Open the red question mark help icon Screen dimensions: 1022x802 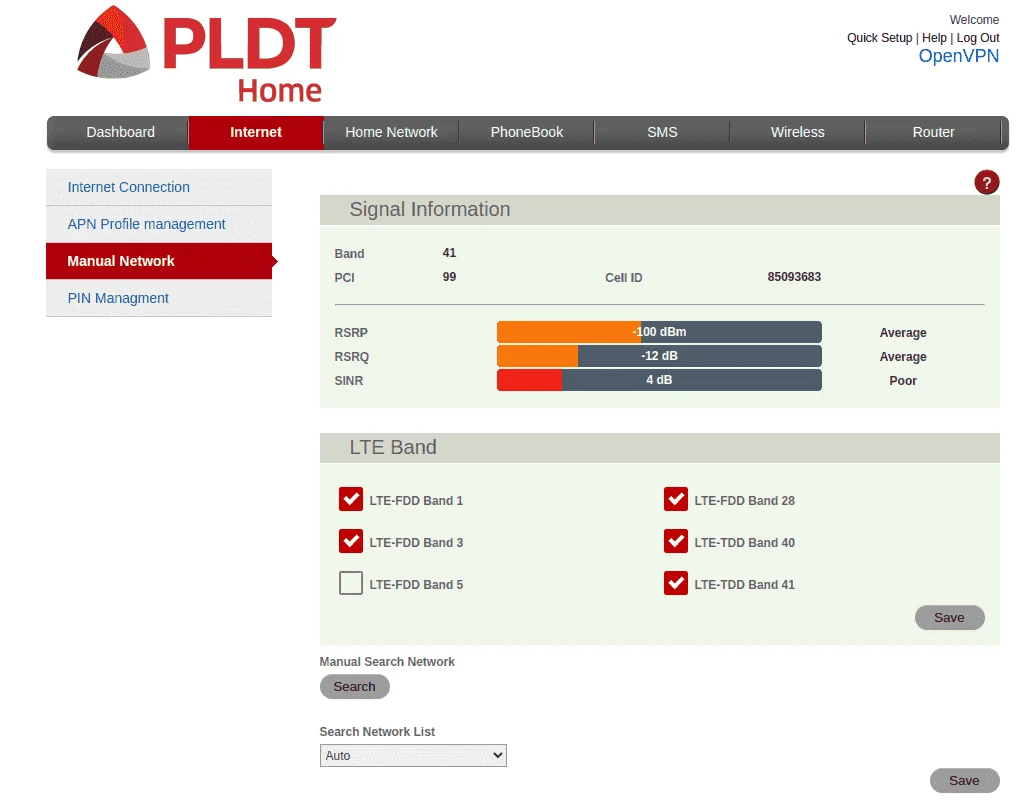point(986,183)
